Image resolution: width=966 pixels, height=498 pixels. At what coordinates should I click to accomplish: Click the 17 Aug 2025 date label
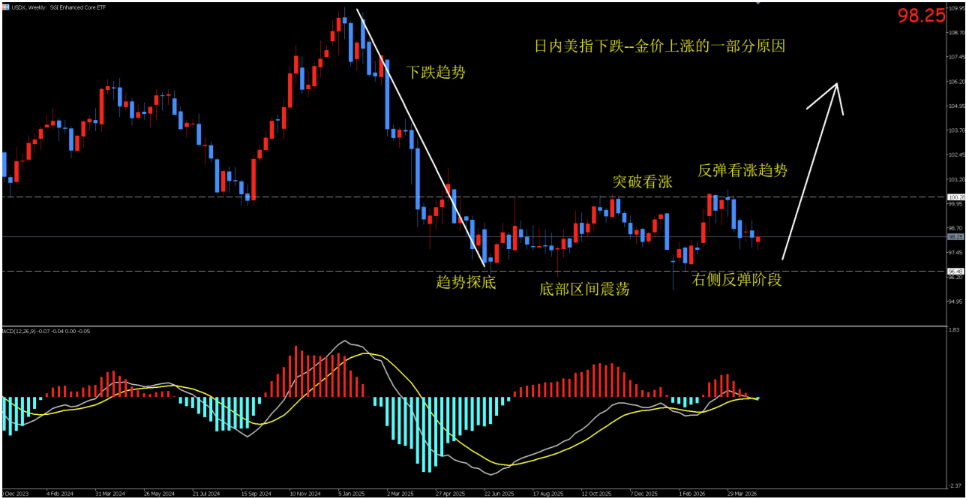546,494
